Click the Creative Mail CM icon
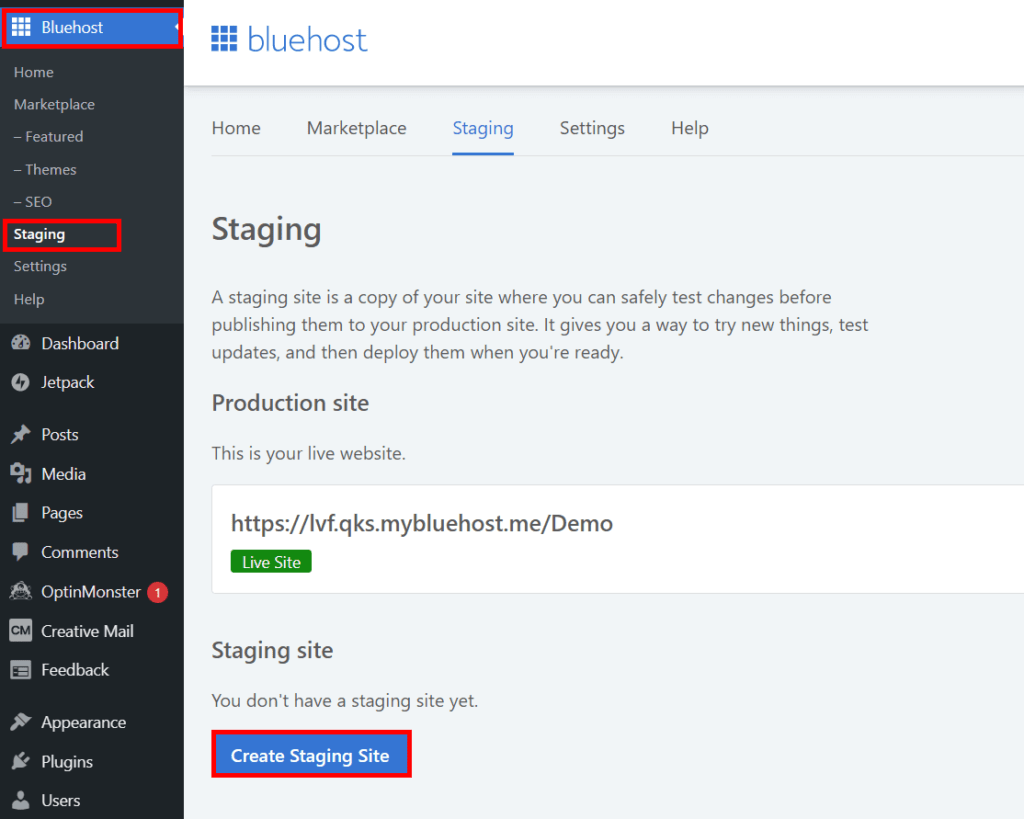Image resolution: width=1024 pixels, height=819 pixels. pyautogui.click(x=21, y=630)
